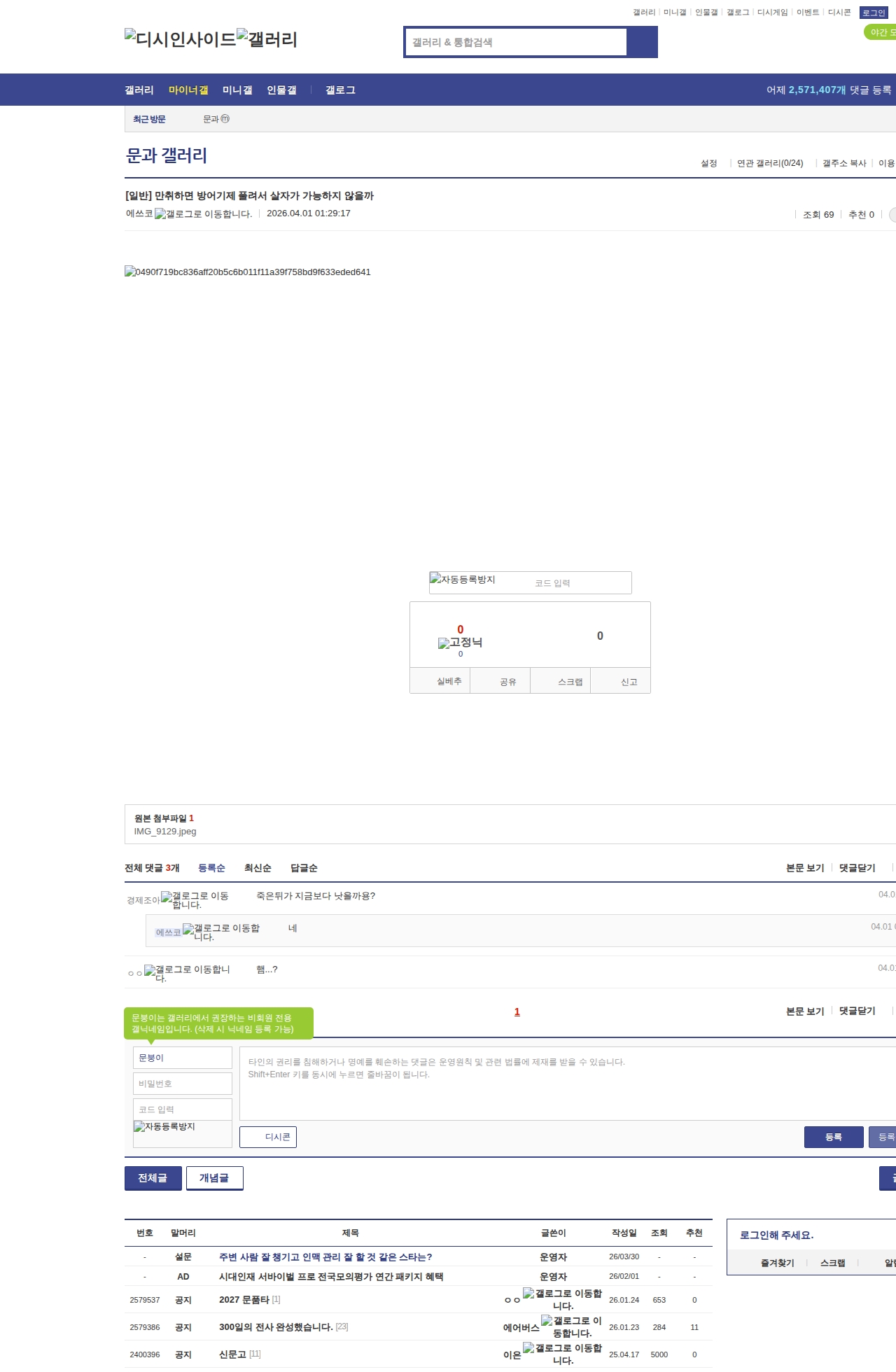Click the 비밀번호 password field
The height and width of the screenshot is (1372, 896).
tap(183, 1084)
